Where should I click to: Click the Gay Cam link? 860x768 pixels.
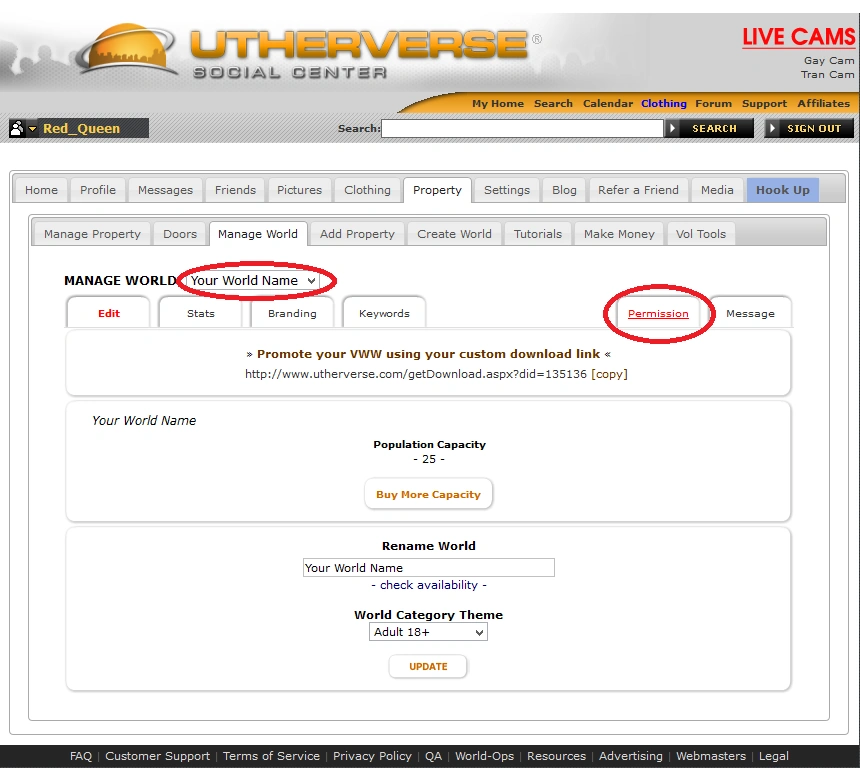(x=829, y=60)
